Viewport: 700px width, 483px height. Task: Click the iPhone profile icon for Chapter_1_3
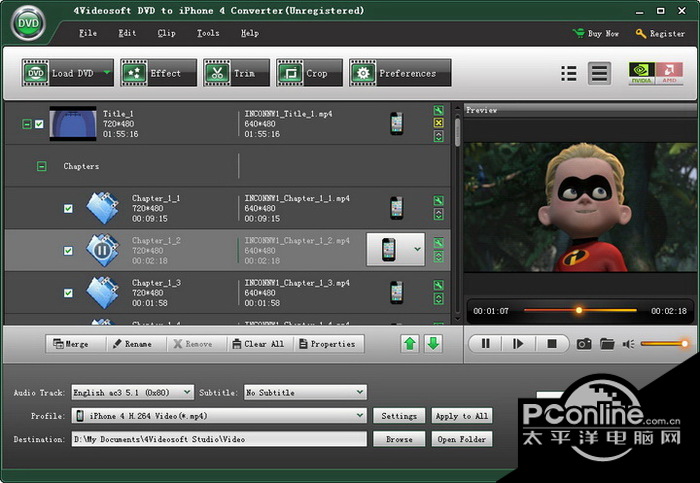(x=396, y=293)
